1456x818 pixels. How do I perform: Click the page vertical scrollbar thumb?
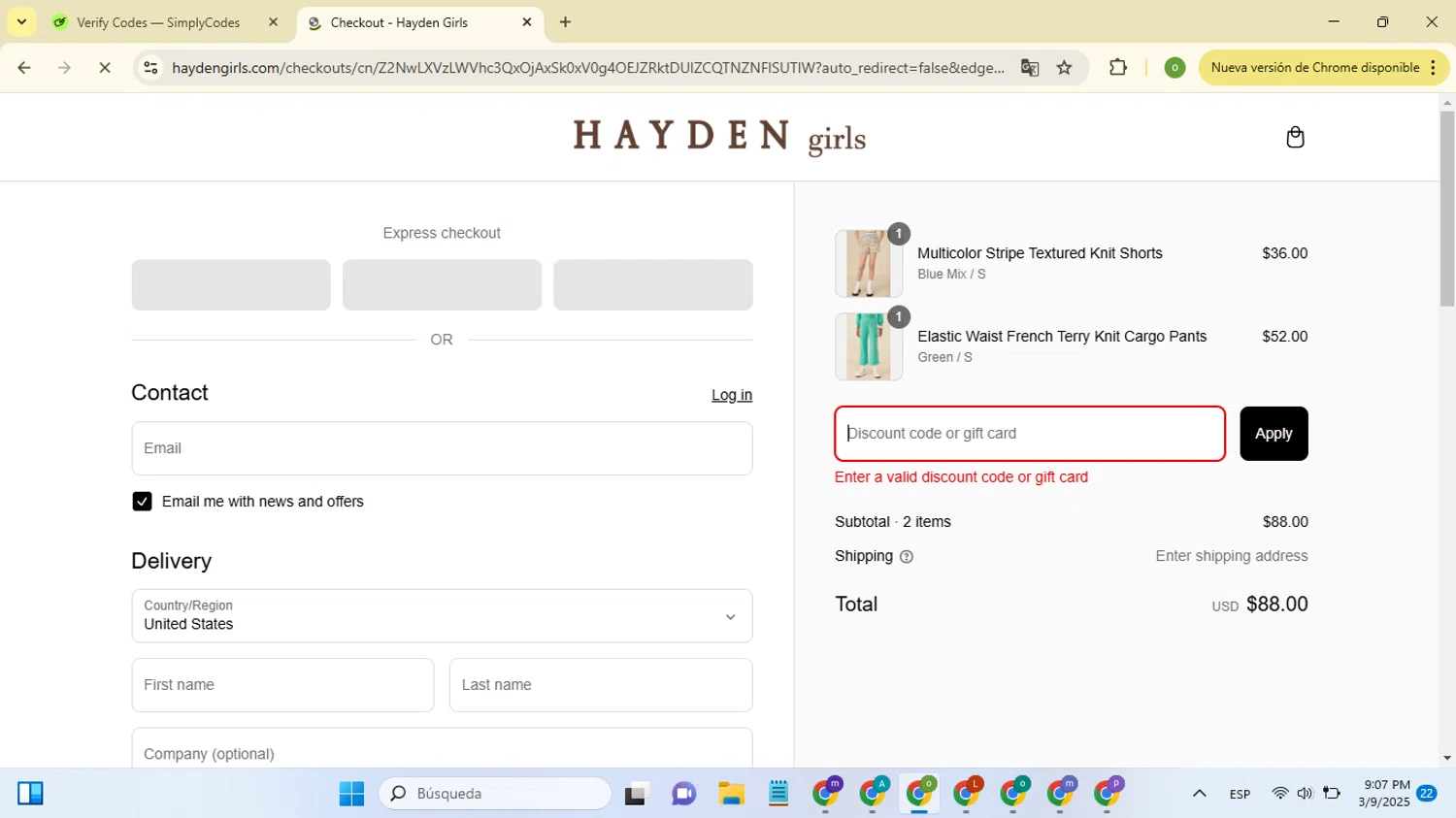pyautogui.click(x=1447, y=209)
